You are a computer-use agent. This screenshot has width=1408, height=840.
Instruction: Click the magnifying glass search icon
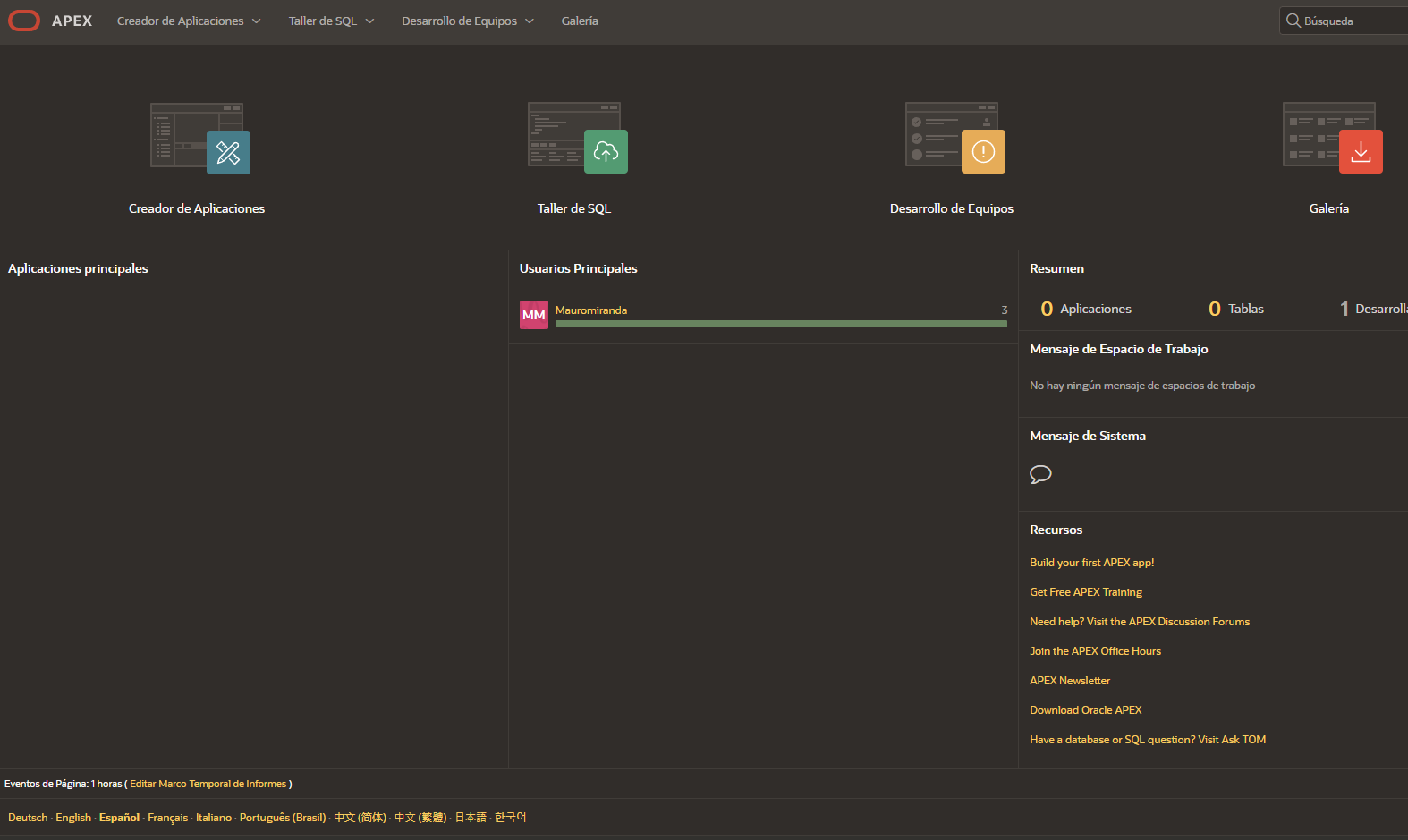pyautogui.click(x=1293, y=21)
